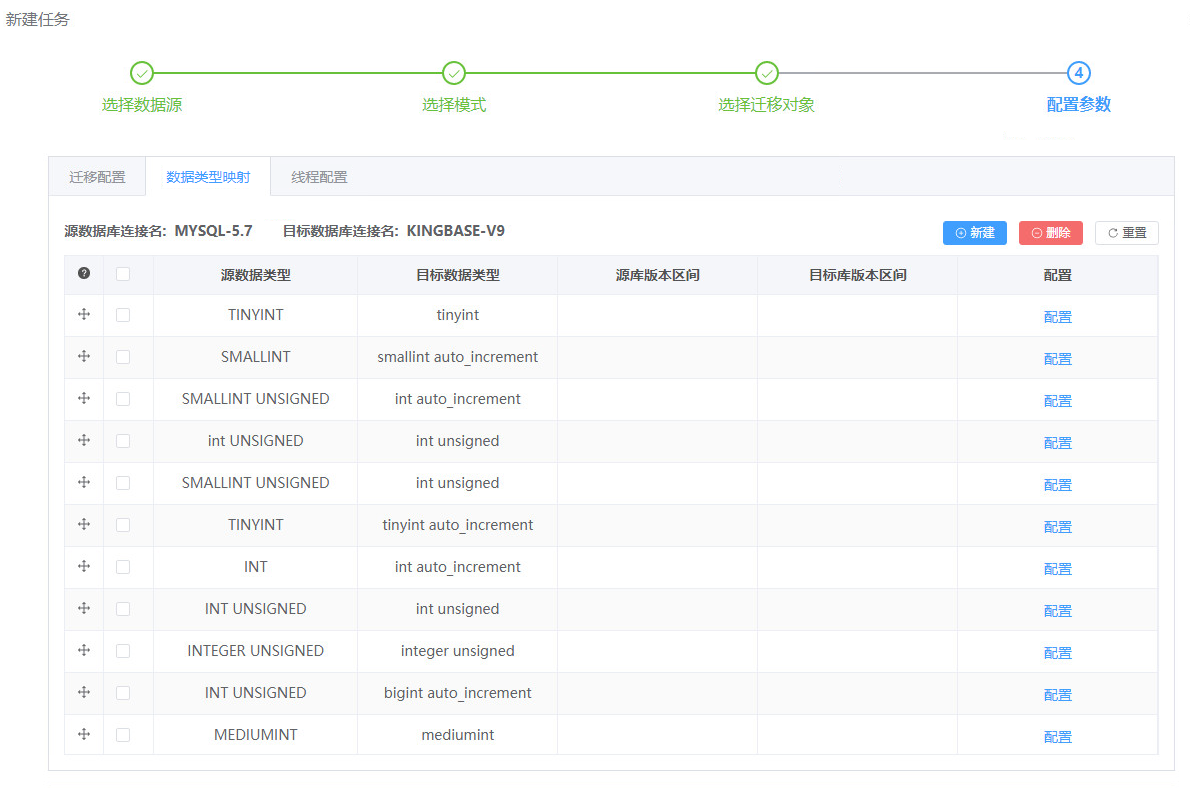
Task: Open 配置 link for TINYINT tinyint row
Action: 1057,317
